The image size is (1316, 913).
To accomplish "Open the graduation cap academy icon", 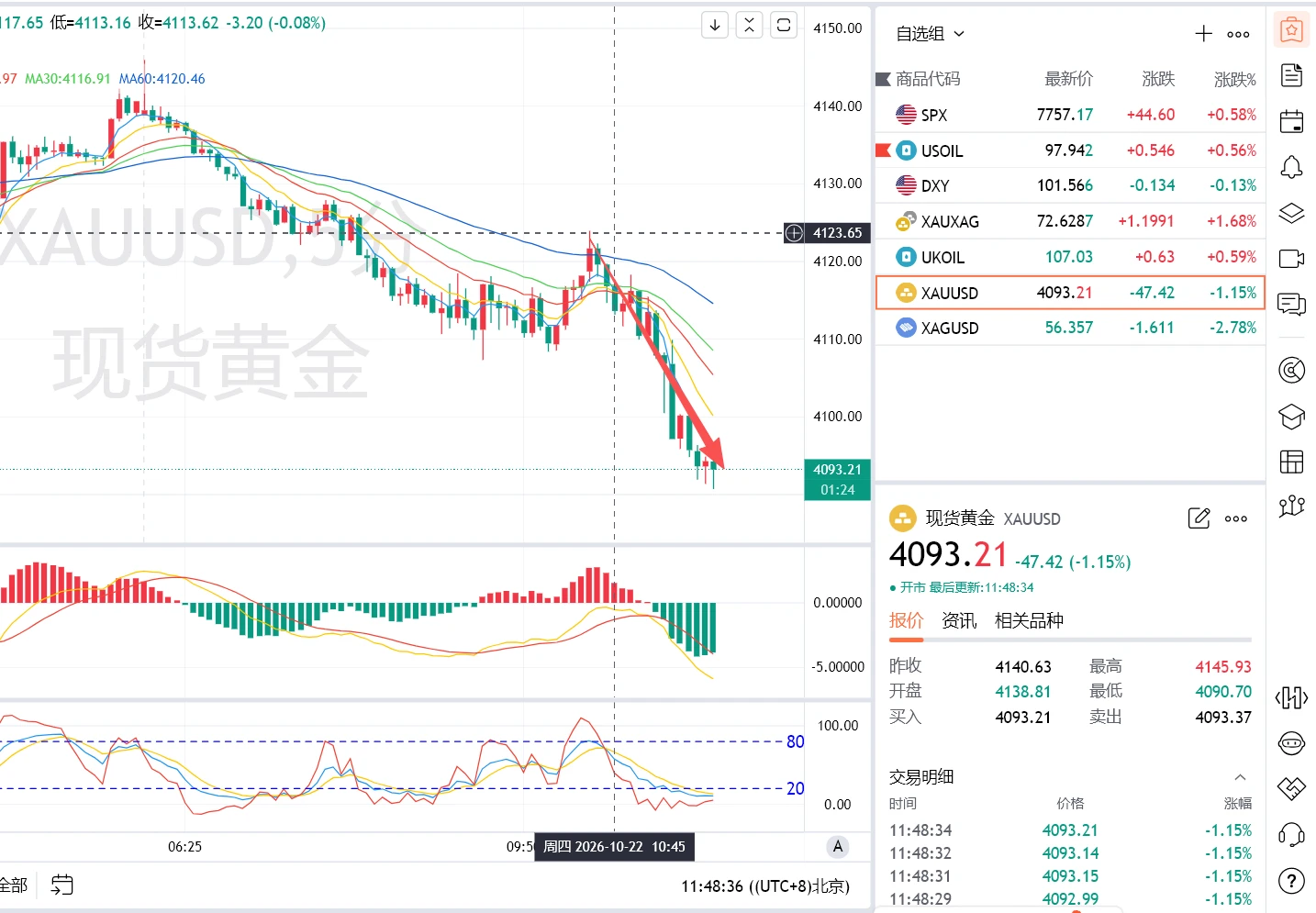I will 1291,417.
